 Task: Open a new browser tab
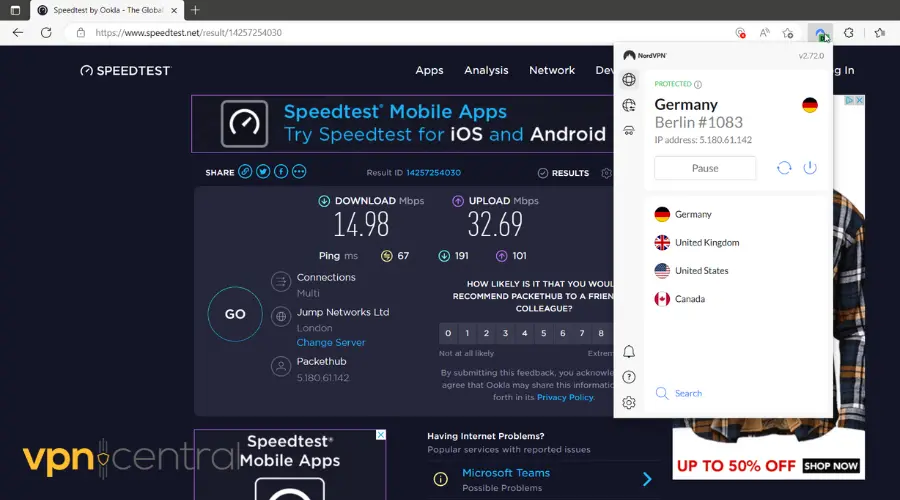pyautogui.click(x=195, y=10)
